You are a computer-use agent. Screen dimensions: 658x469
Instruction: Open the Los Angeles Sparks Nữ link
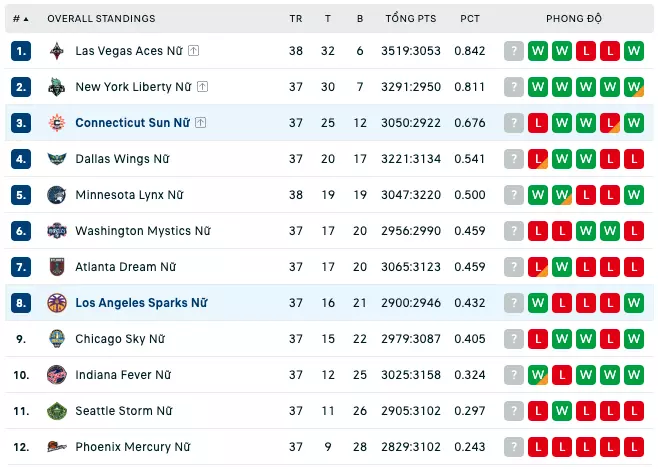141,303
